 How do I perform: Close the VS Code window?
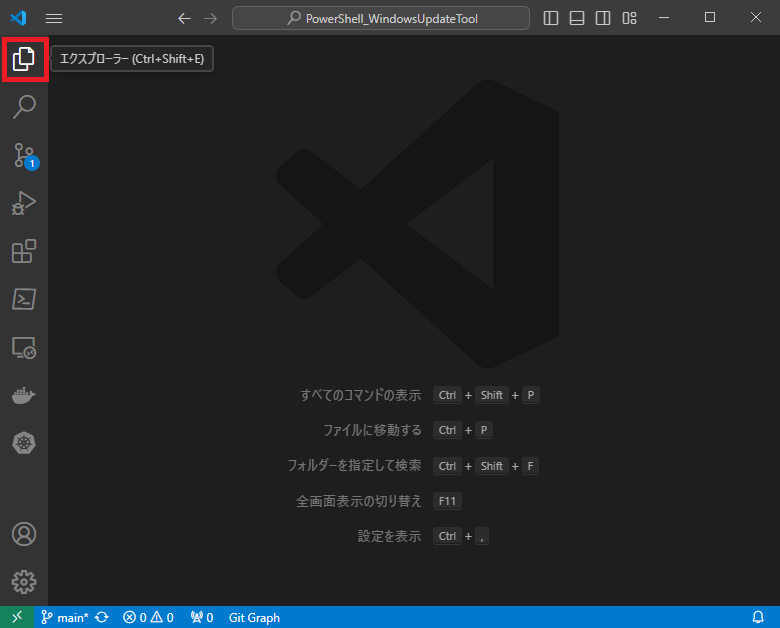pos(756,17)
